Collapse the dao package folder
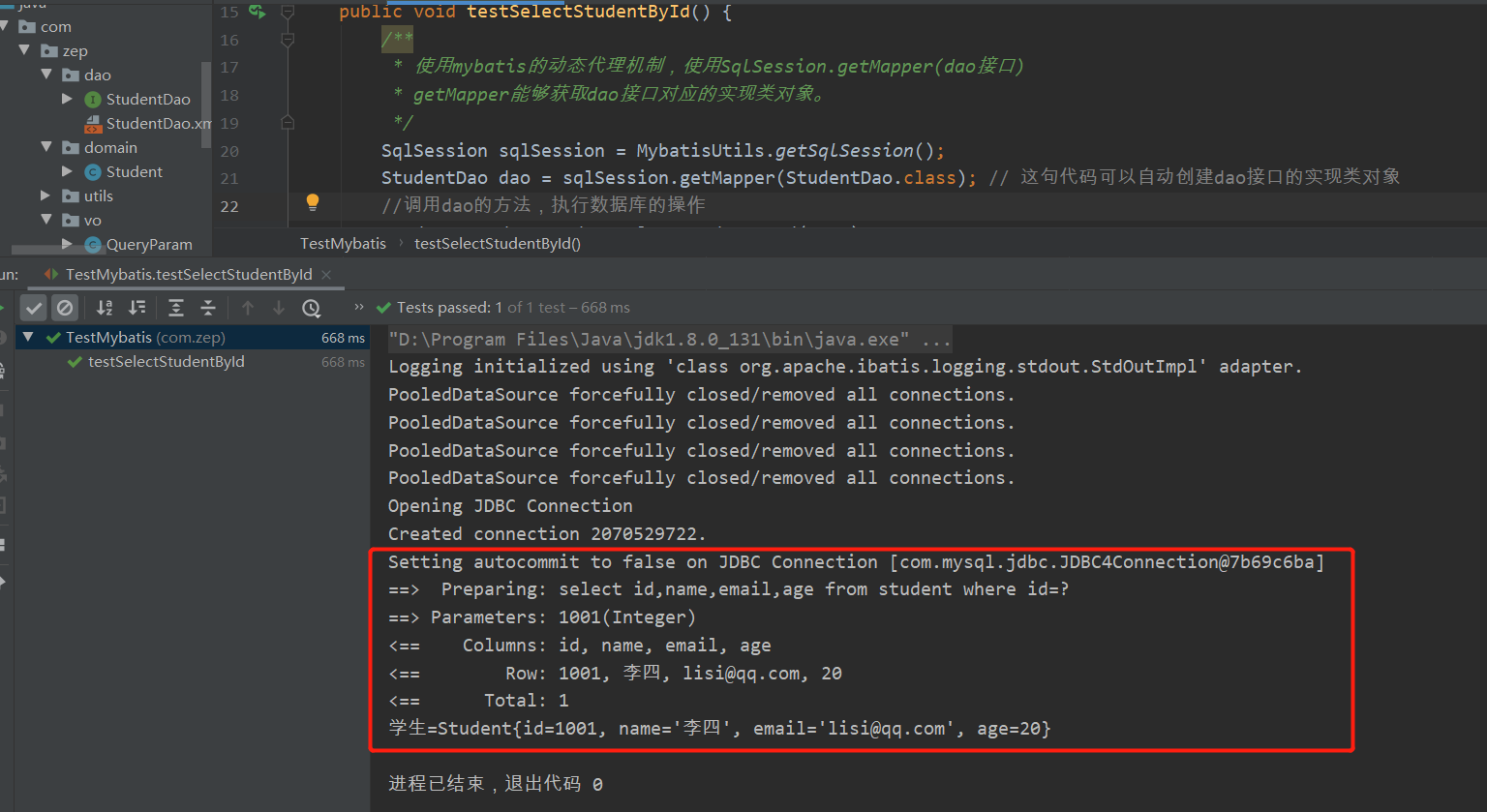1487x812 pixels. click(x=46, y=75)
